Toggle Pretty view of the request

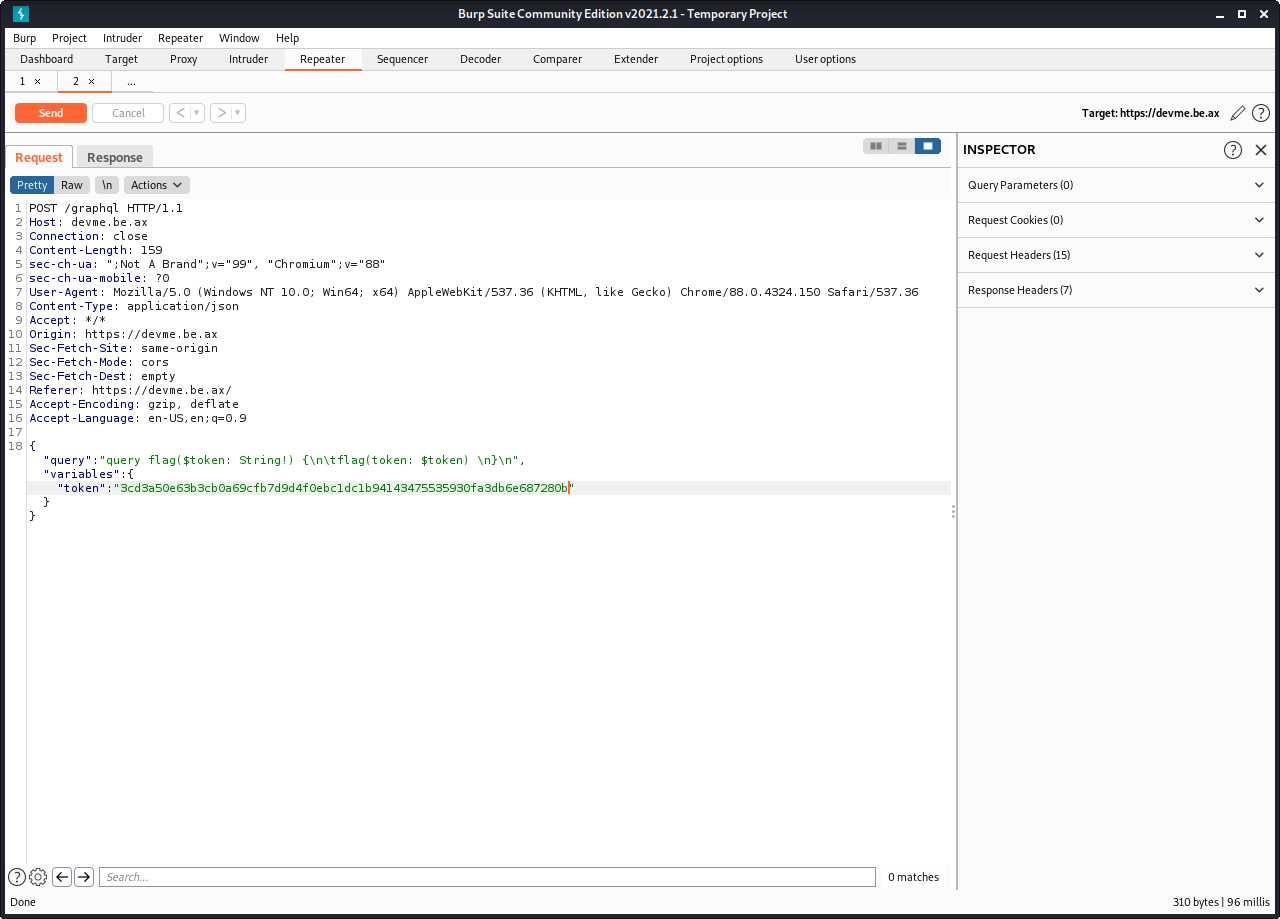(32, 185)
